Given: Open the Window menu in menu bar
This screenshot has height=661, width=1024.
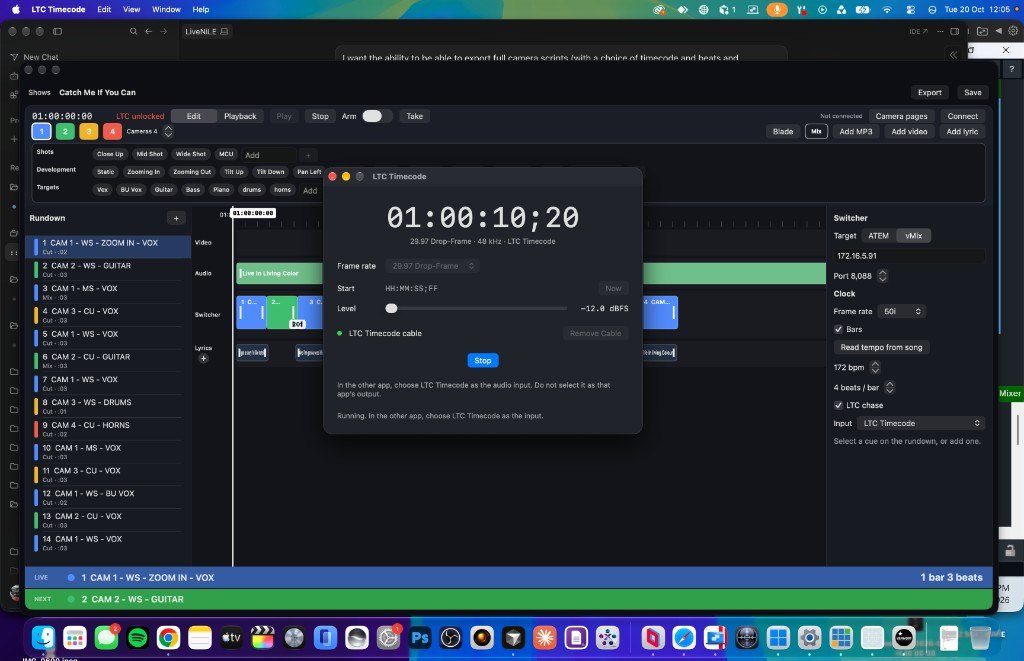Looking at the screenshot, I should 166,9.
